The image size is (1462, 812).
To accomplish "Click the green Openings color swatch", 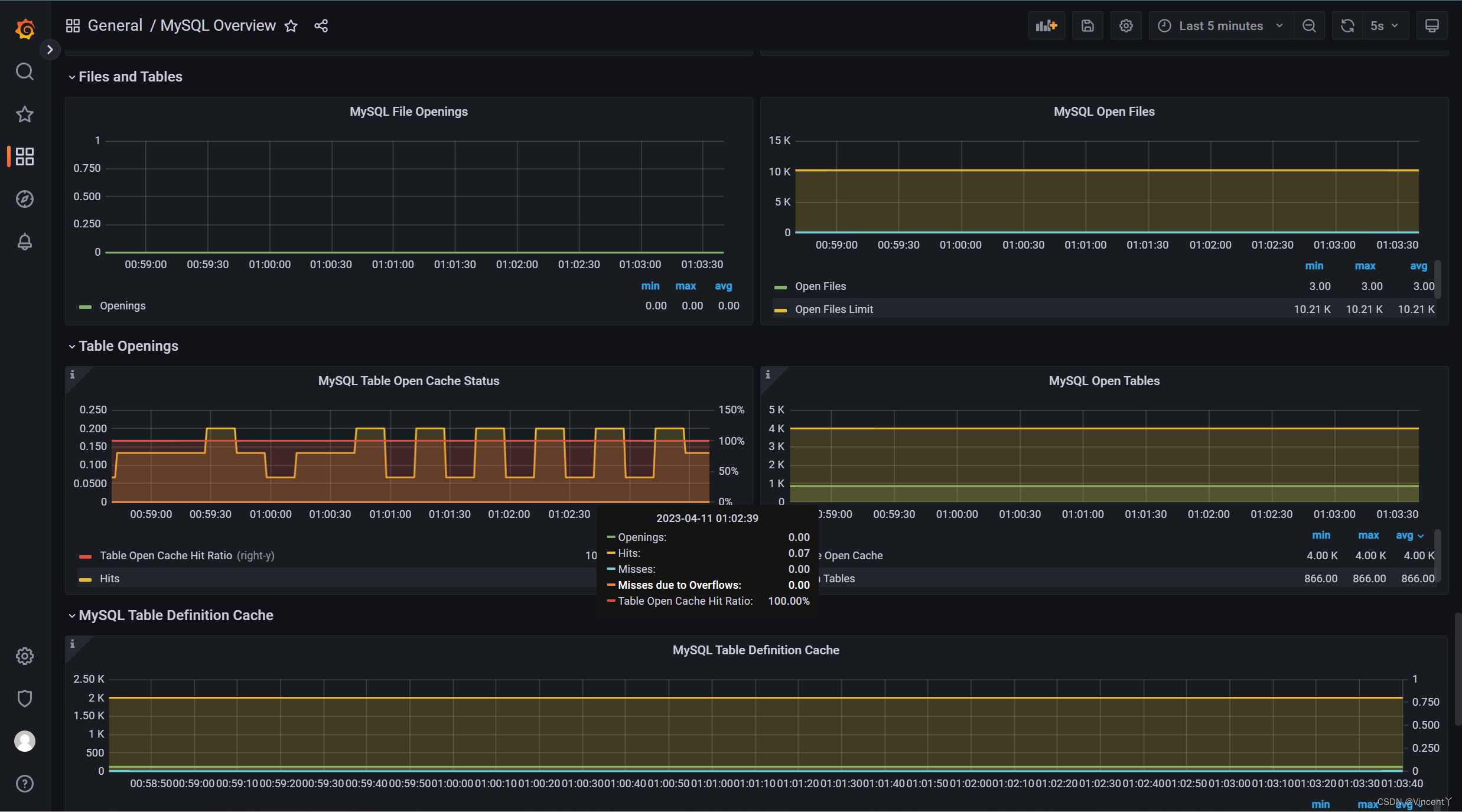I will [85, 307].
